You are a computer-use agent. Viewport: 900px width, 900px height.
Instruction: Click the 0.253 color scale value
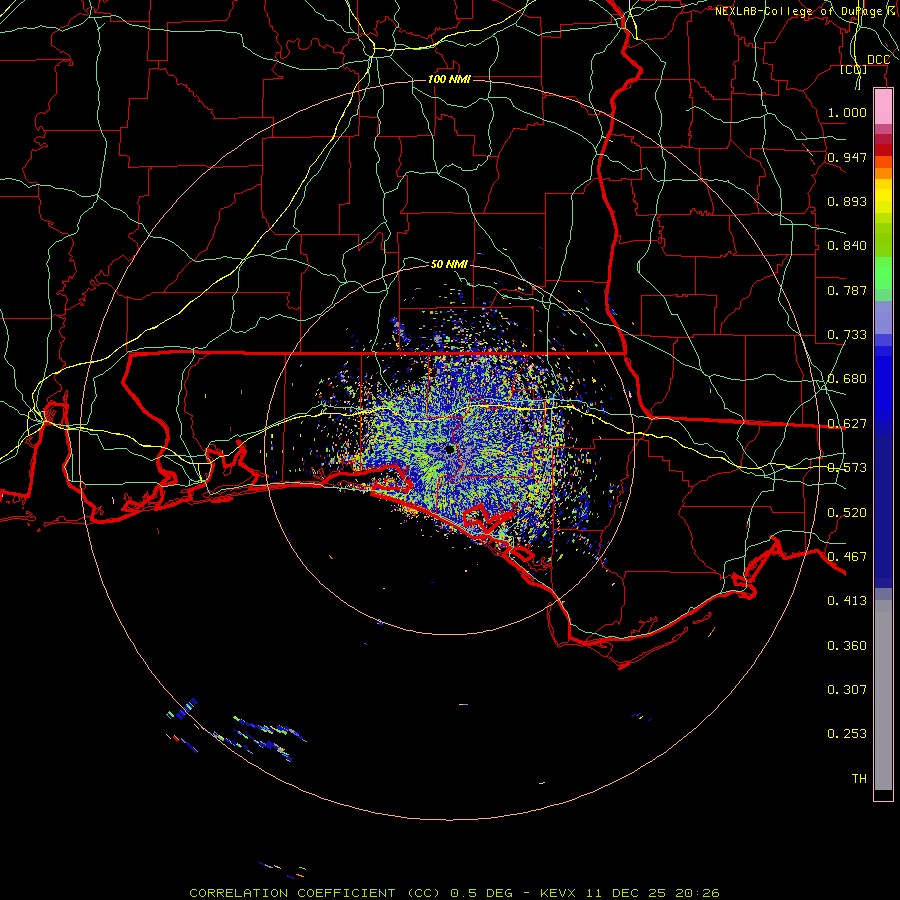coord(847,733)
